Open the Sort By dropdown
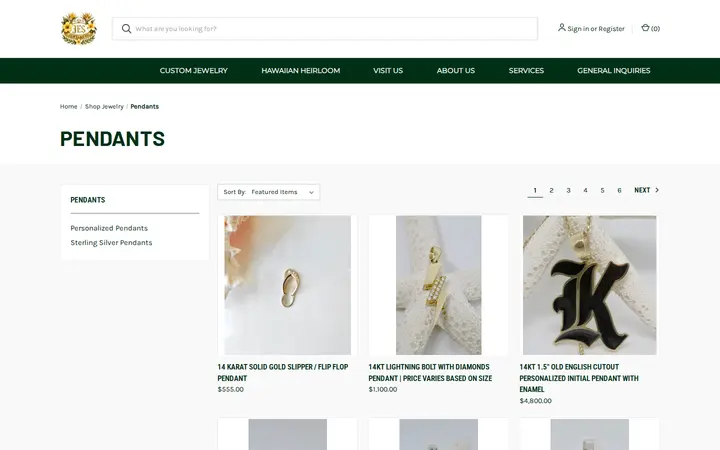 coord(269,192)
